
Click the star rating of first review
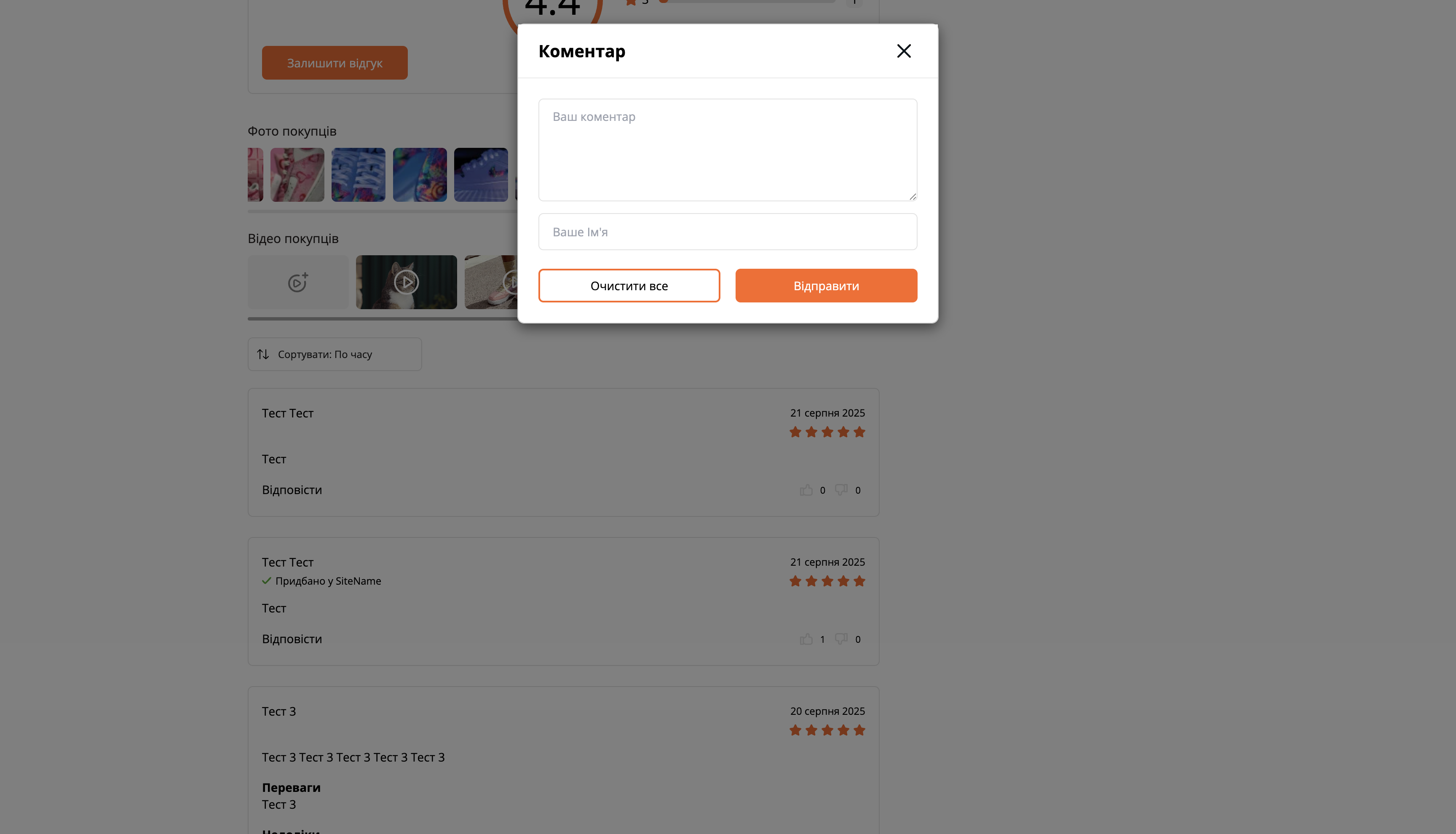coord(827,433)
